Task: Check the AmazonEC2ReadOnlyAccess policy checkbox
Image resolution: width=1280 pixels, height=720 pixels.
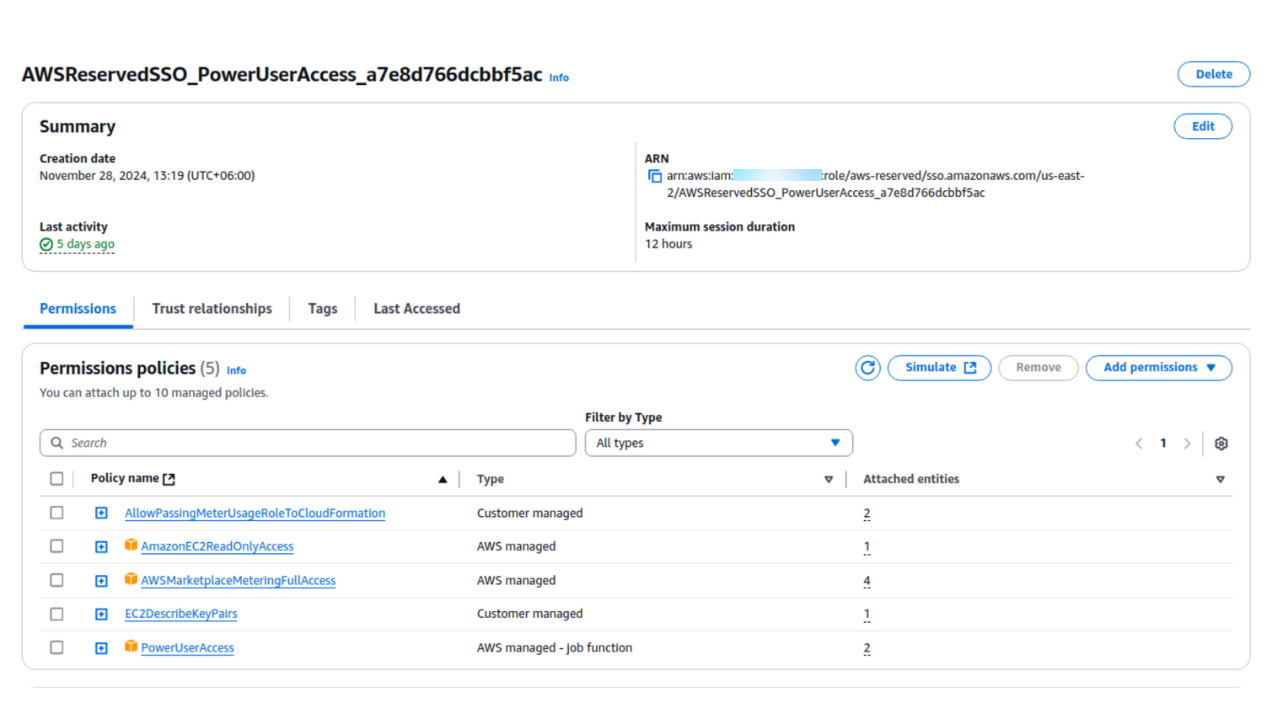Action: coord(57,547)
